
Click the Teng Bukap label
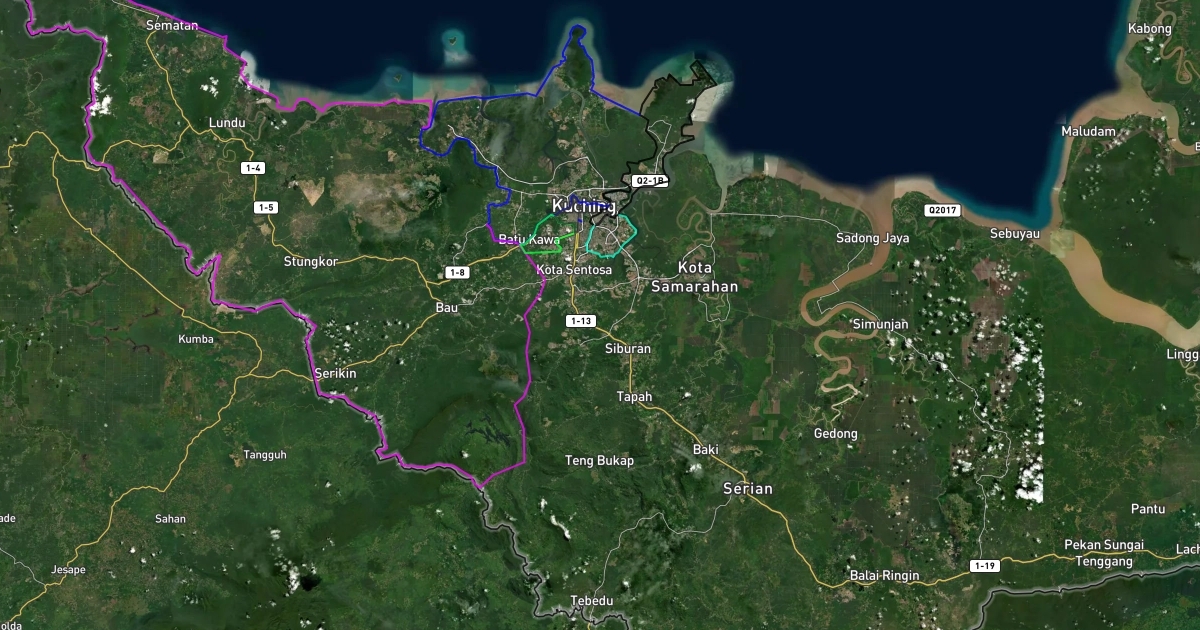point(600,461)
